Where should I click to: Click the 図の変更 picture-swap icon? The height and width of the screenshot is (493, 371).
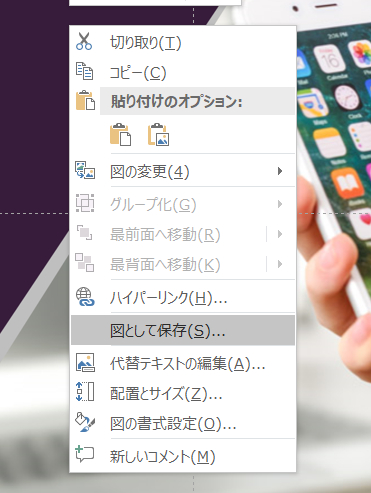85,170
